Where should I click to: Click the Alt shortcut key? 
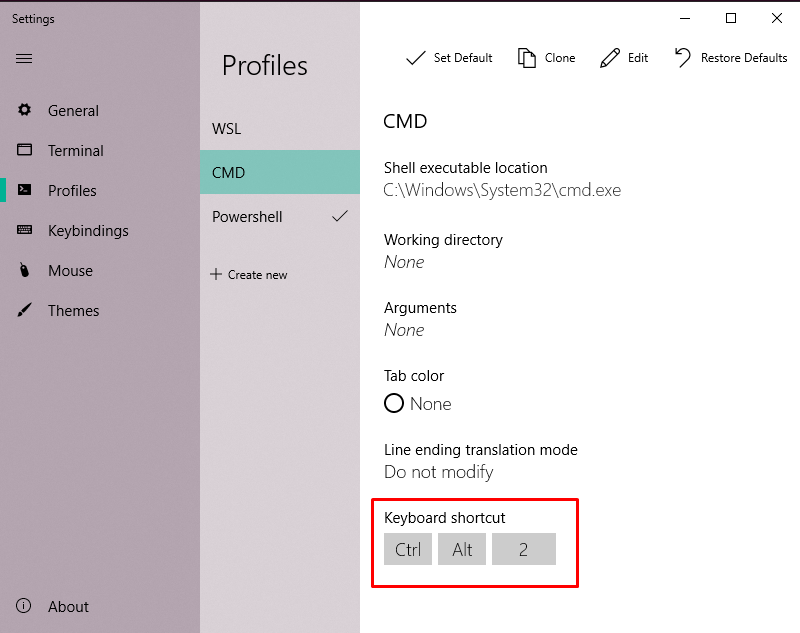pos(462,549)
